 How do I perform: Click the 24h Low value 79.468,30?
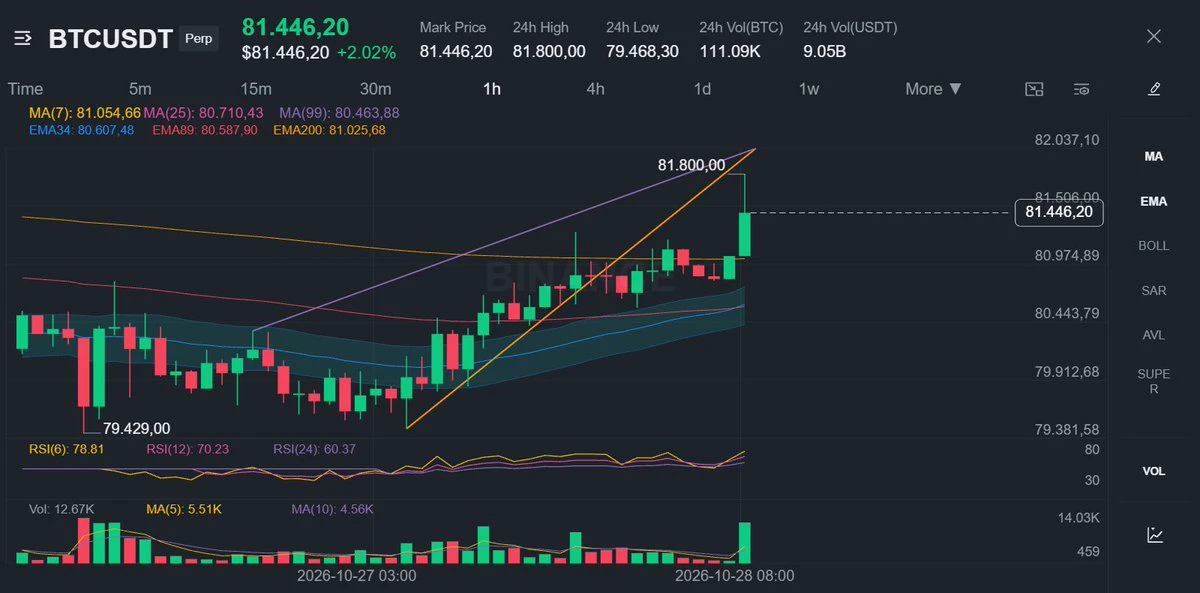pos(642,51)
